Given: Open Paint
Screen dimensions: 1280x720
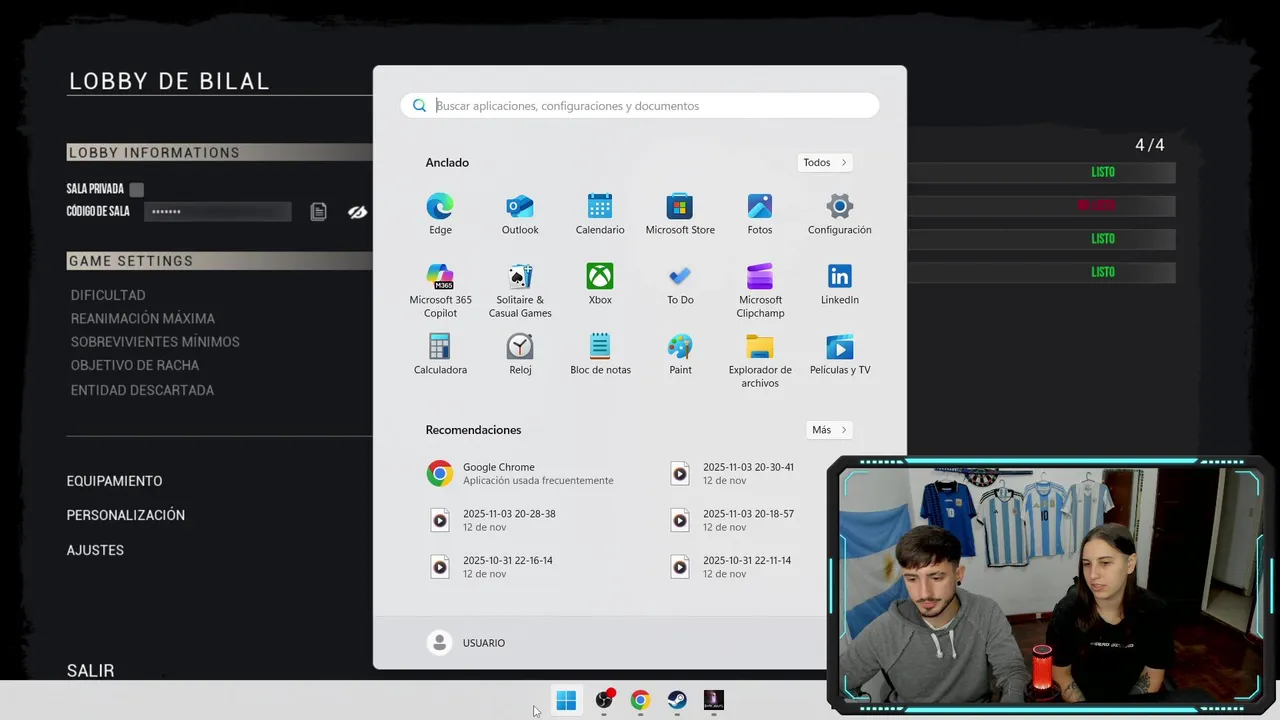Looking at the screenshot, I should point(680,354).
